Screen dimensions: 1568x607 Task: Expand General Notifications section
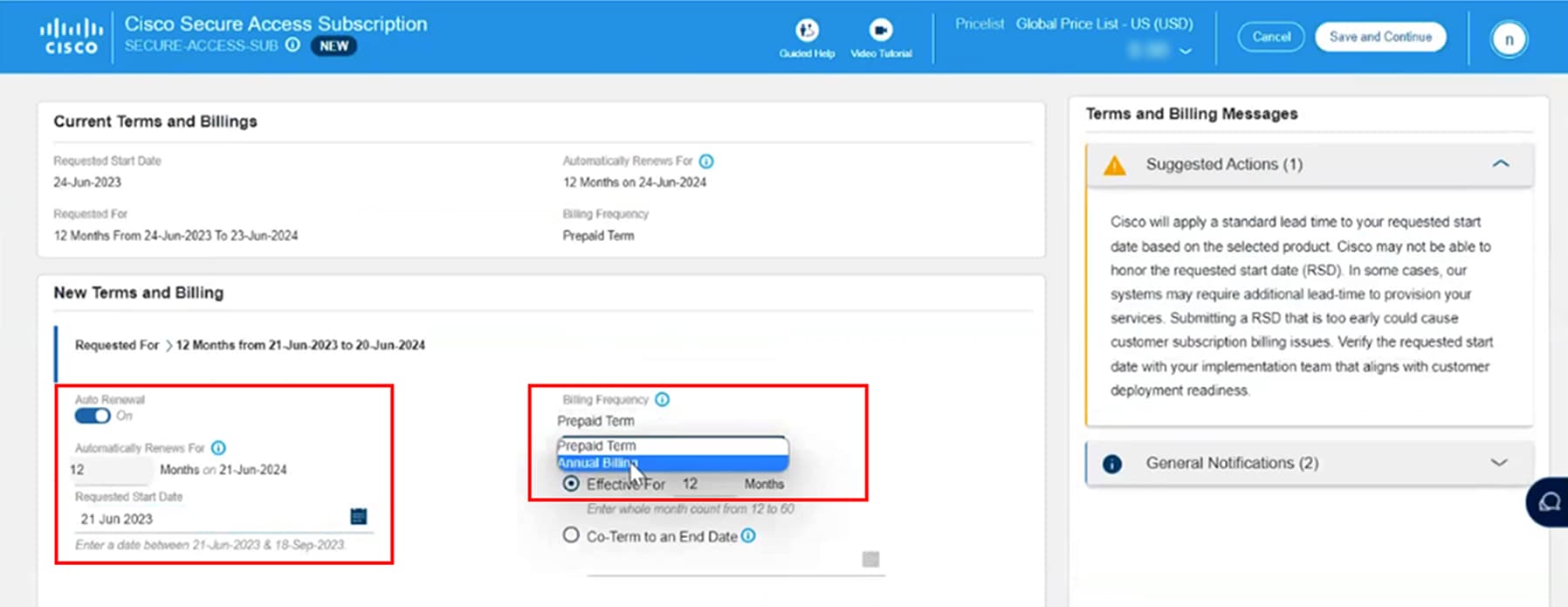coord(1499,463)
